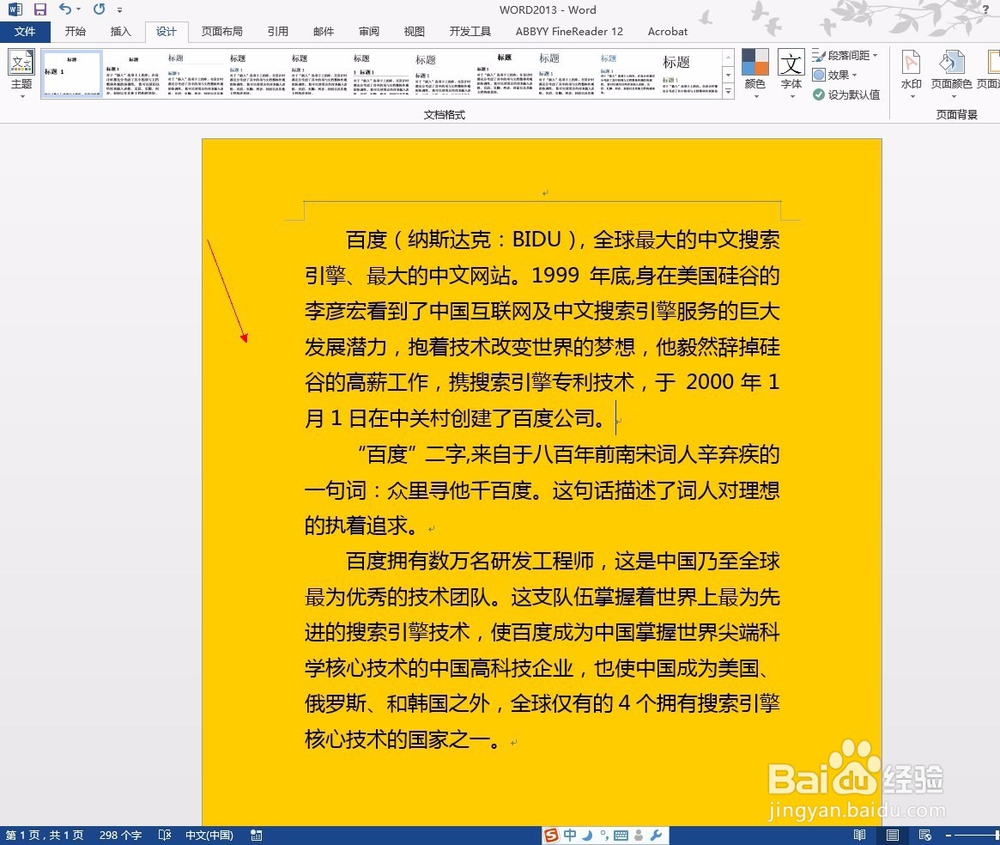Click the 中文(中国) language indicator
The height and width of the screenshot is (845, 1000).
[x=209, y=835]
